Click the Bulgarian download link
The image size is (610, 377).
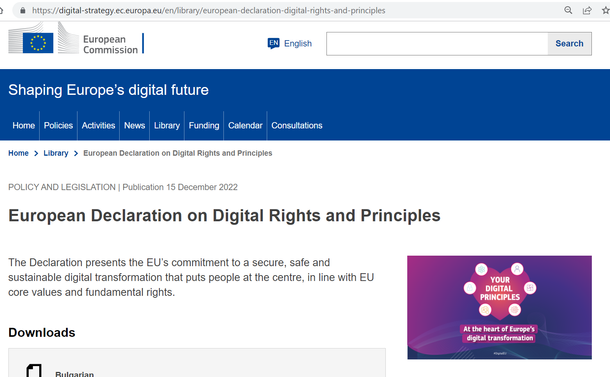pyautogui.click(x=74, y=374)
